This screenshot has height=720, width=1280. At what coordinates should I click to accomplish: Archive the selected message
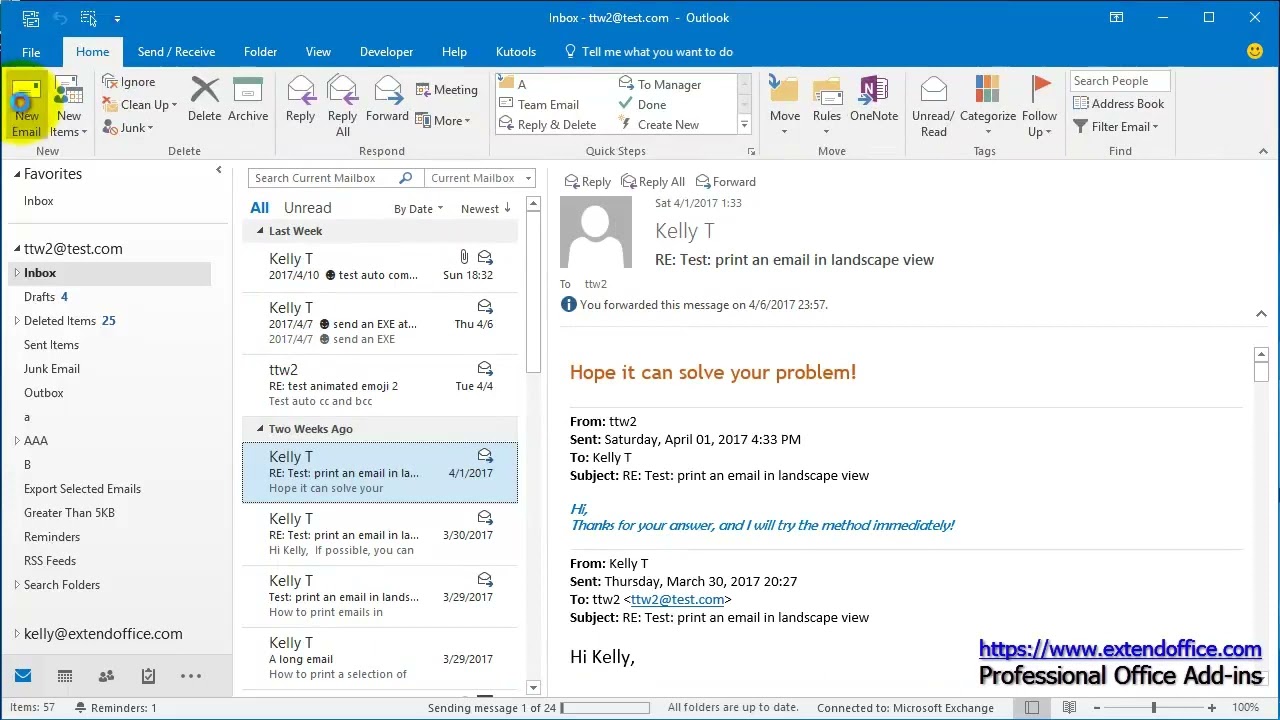[x=248, y=100]
